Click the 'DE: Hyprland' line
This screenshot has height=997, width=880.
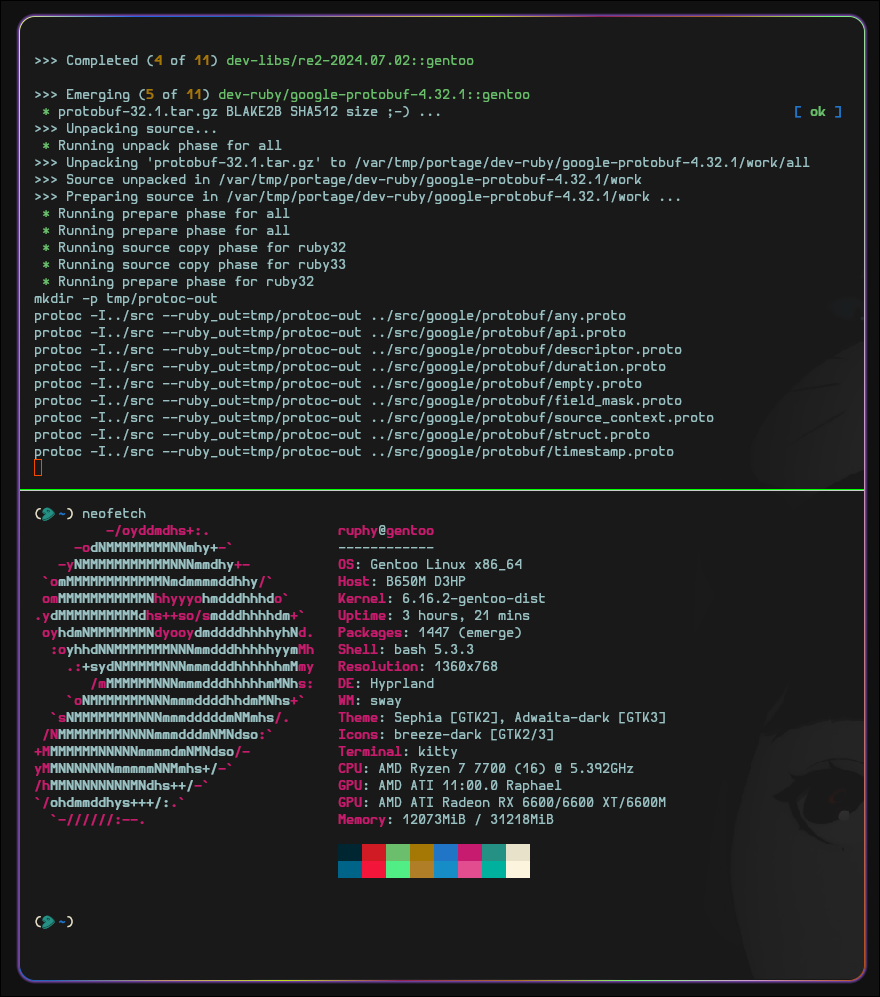(386, 684)
